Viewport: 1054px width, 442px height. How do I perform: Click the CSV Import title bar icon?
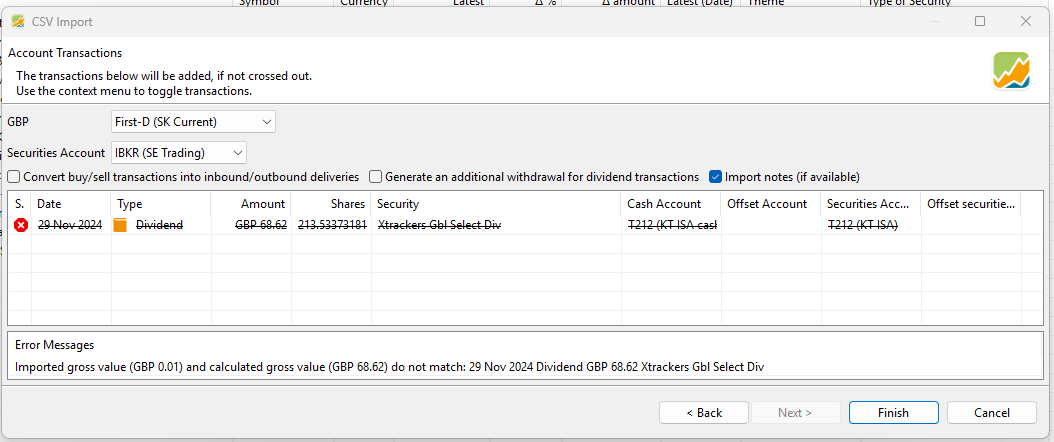pos(18,21)
